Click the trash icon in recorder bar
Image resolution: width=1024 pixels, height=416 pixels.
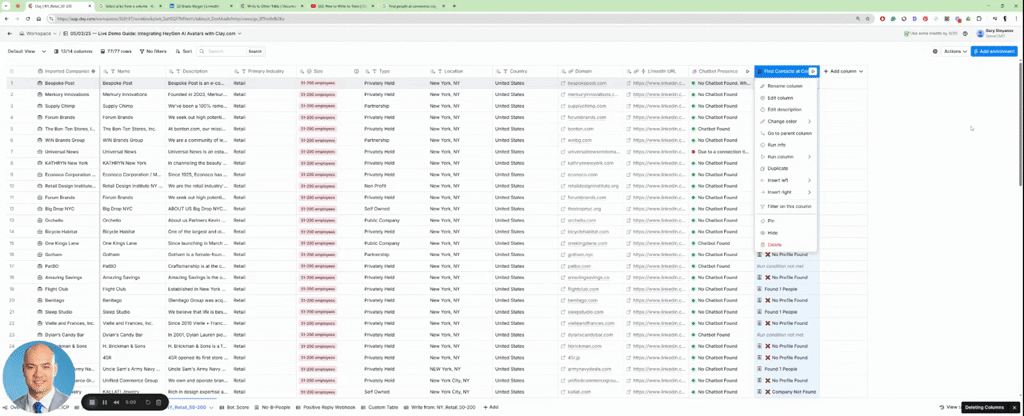[x=159, y=403]
